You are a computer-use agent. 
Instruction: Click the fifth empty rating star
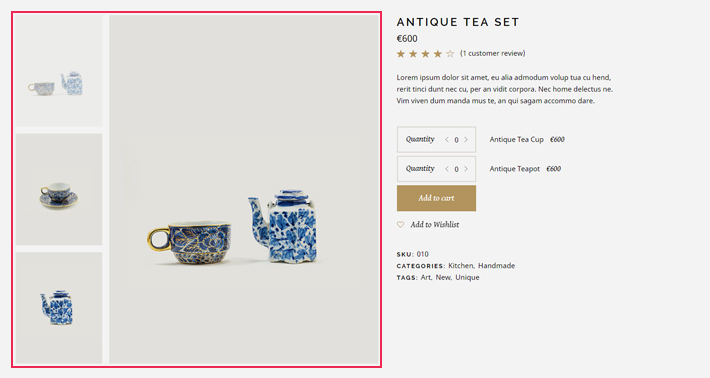click(x=450, y=54)
